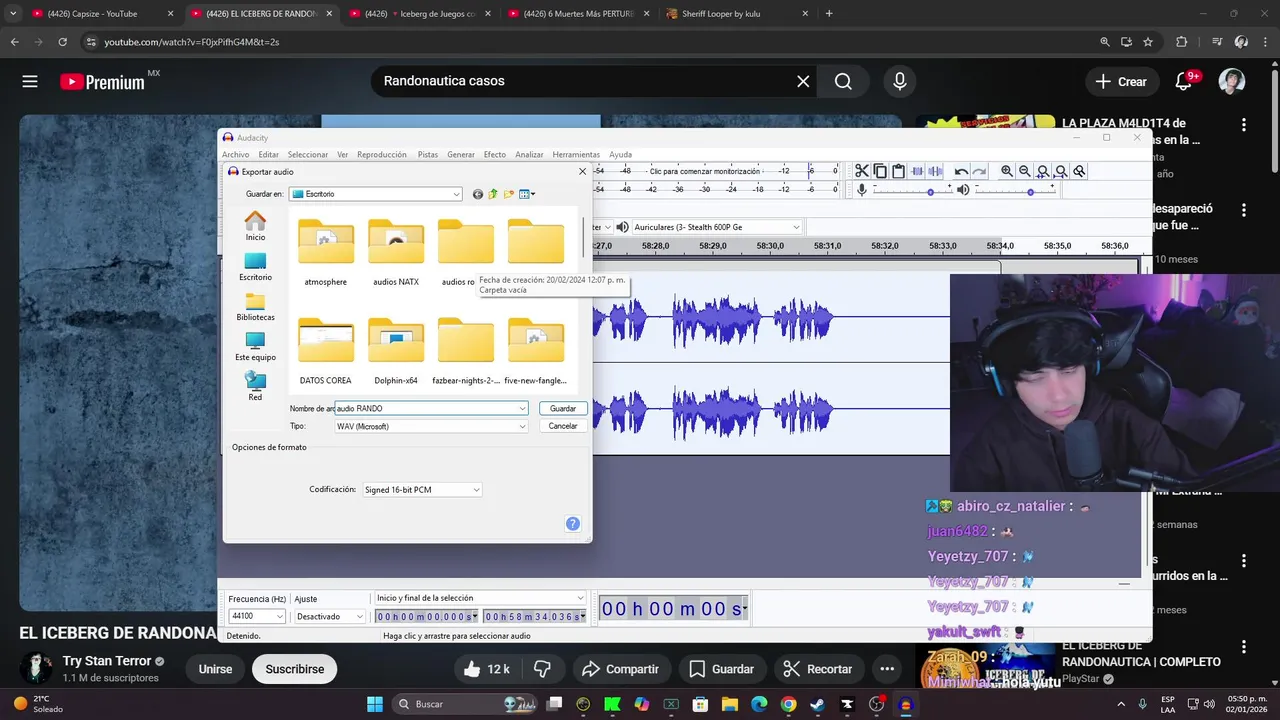Click the Compartir button under the video
This screenshot has height=720, width=1280.
tap(620, 669)
